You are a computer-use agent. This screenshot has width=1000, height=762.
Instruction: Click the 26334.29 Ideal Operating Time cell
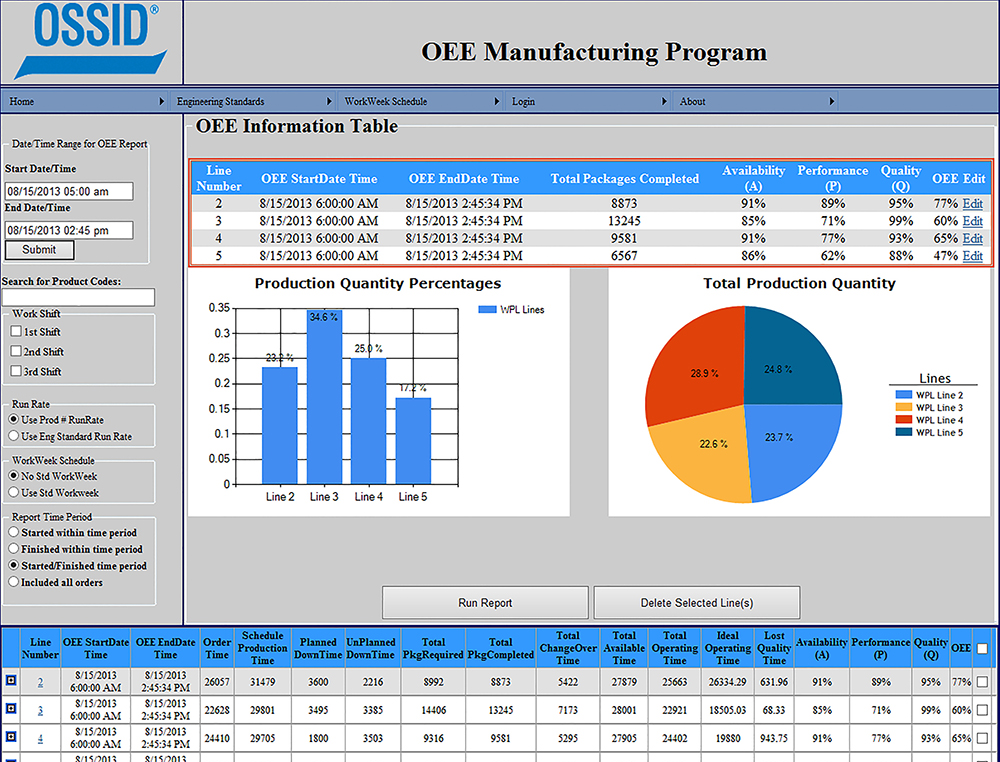(728, 682)
